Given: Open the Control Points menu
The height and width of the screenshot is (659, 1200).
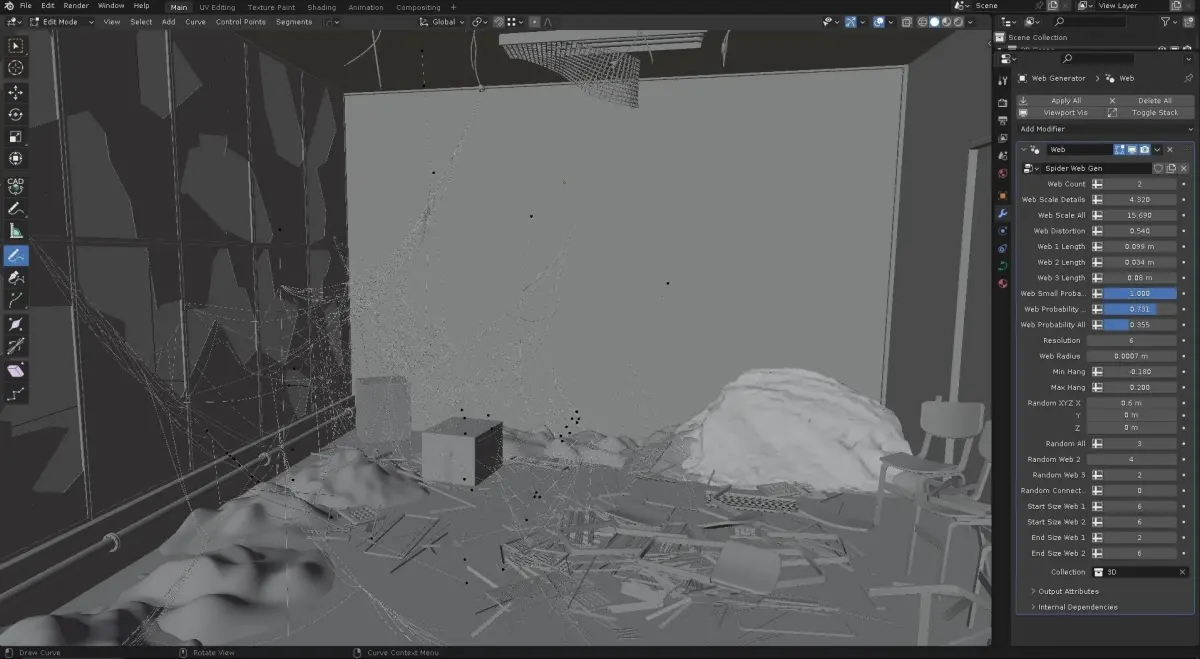Looking at the screenshot, I should (241, 22).
